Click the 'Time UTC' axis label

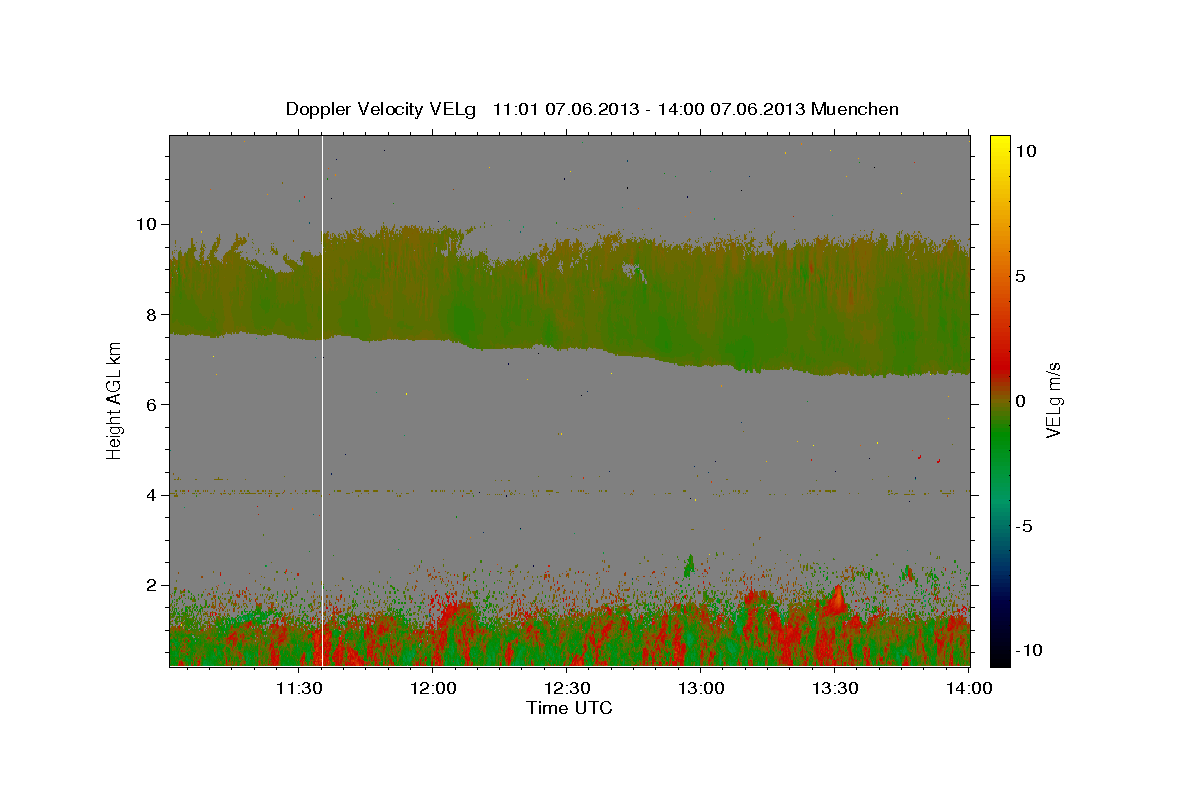click(569, 708)
